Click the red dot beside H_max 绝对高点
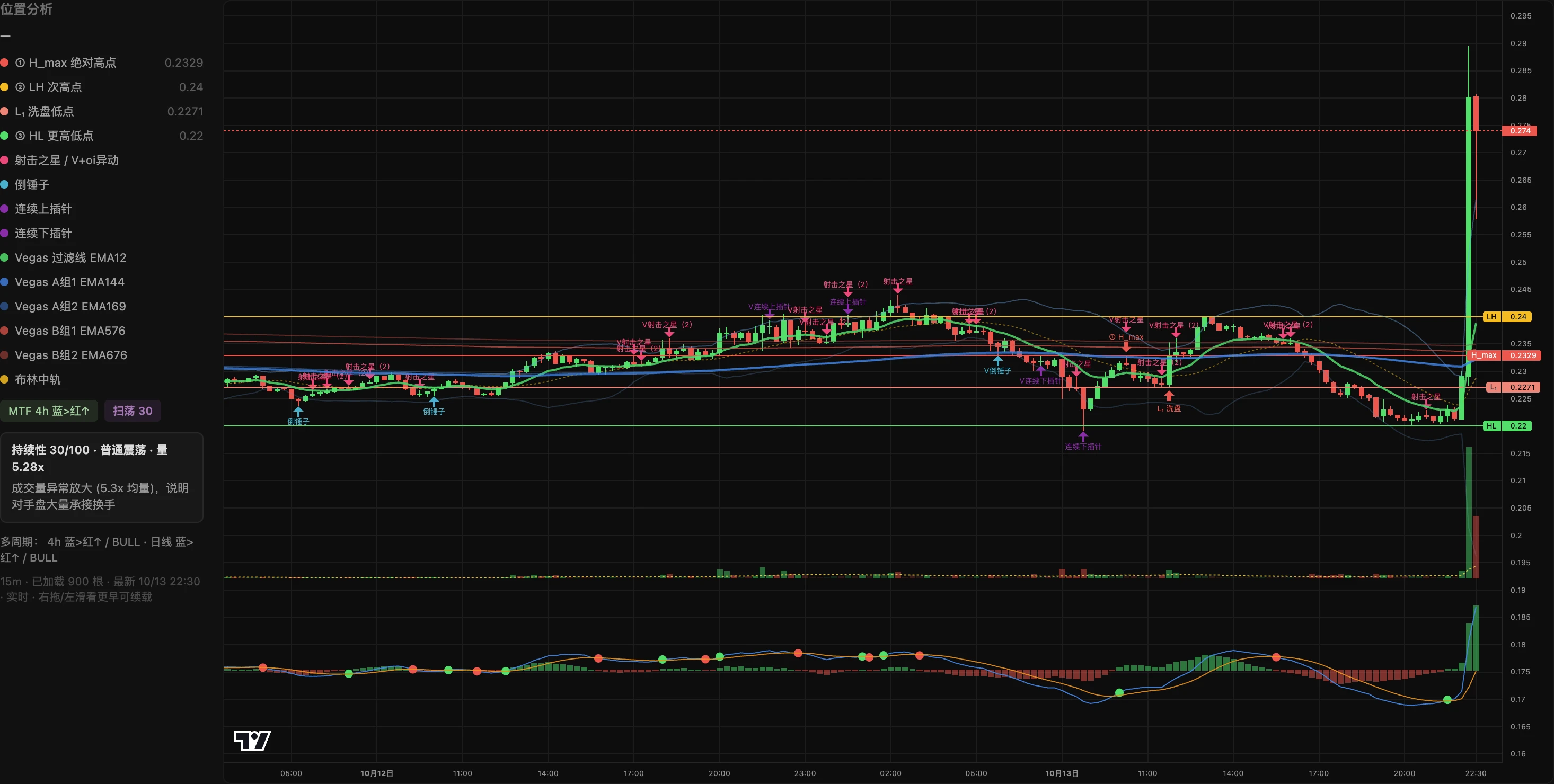The height and width of the screenshot is (784, 1554). click(x=4, y=63)
